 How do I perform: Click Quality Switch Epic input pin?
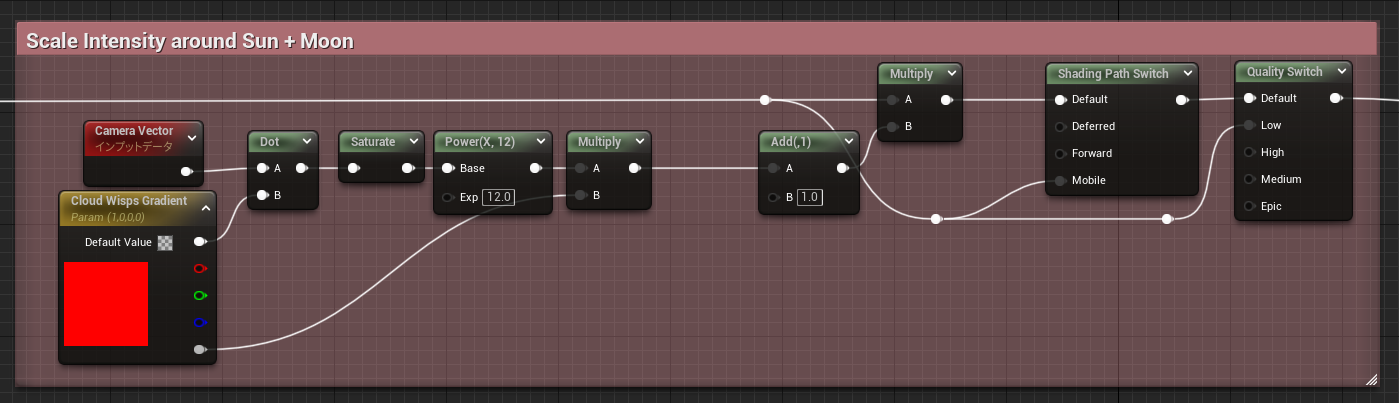pos(1249,206)
